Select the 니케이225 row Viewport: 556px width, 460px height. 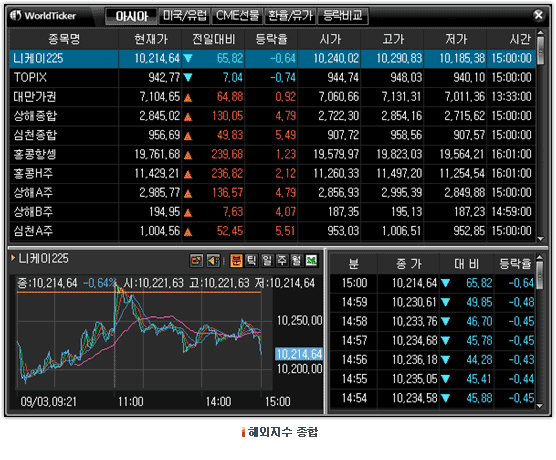(x=272, y=58)
